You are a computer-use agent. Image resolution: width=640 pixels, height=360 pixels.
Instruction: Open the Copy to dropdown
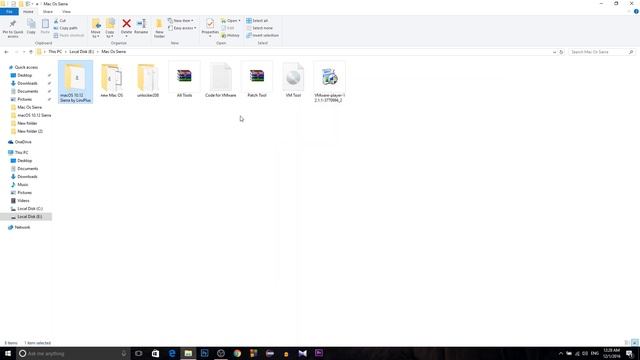tap(110, 29)
